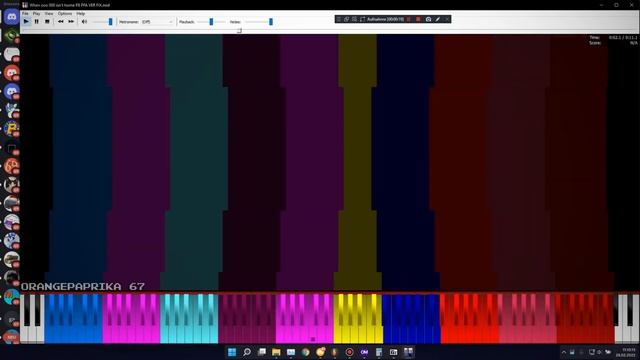Open the Windows Start menu
640x360 pixels.
[x=232, y=352]
